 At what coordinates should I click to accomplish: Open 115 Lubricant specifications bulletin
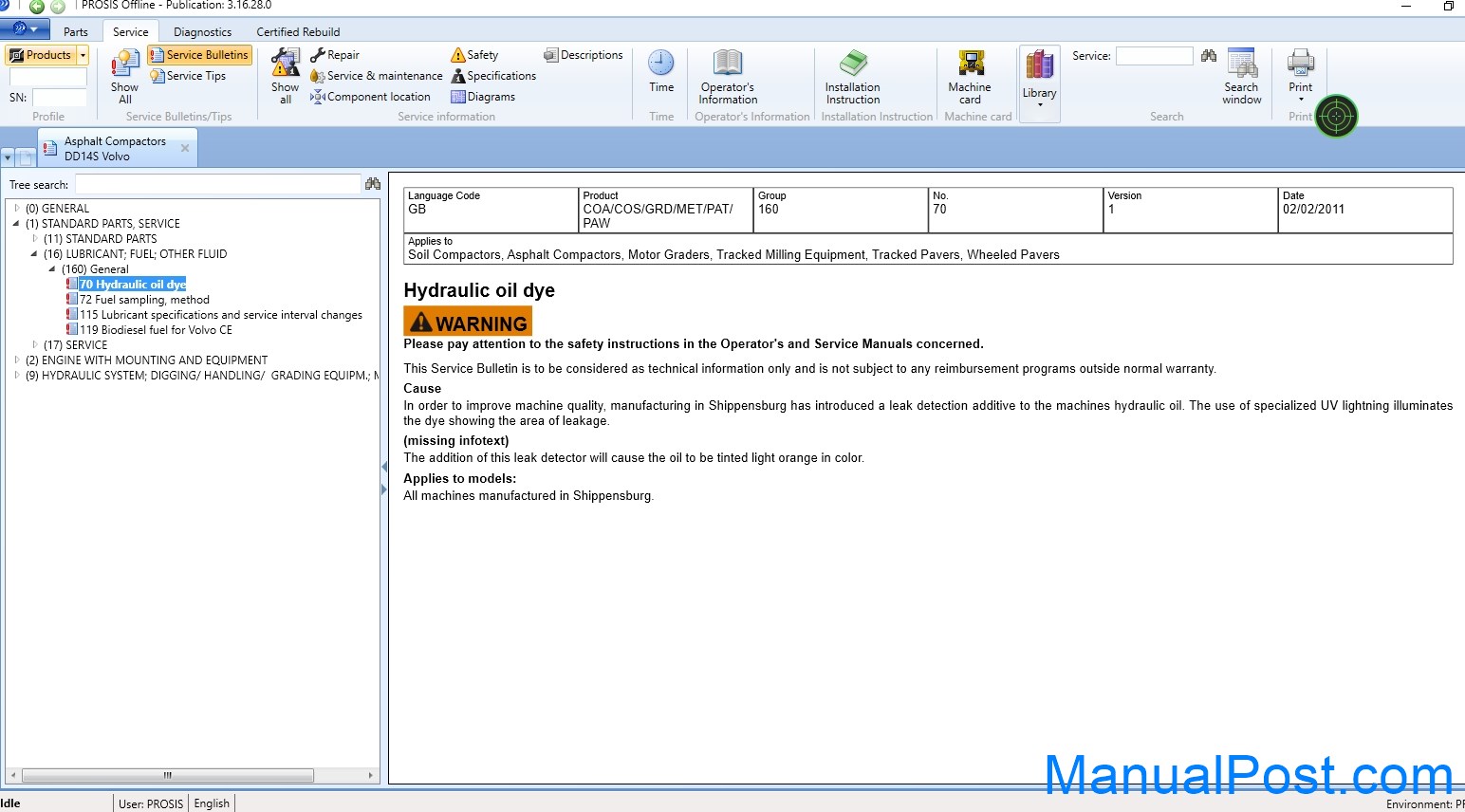pos(221,315)
